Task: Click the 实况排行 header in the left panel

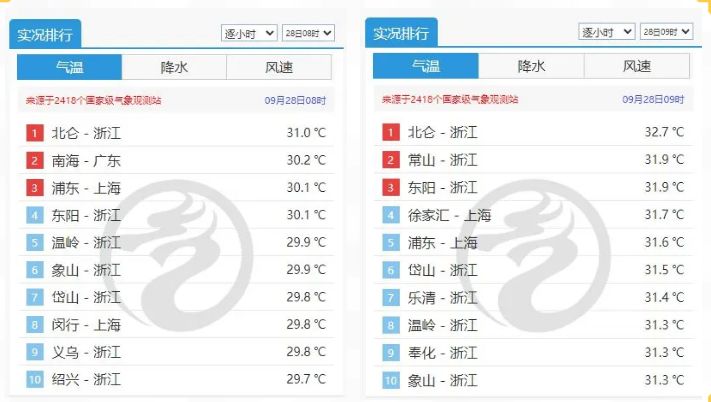Action: [44, 34]
